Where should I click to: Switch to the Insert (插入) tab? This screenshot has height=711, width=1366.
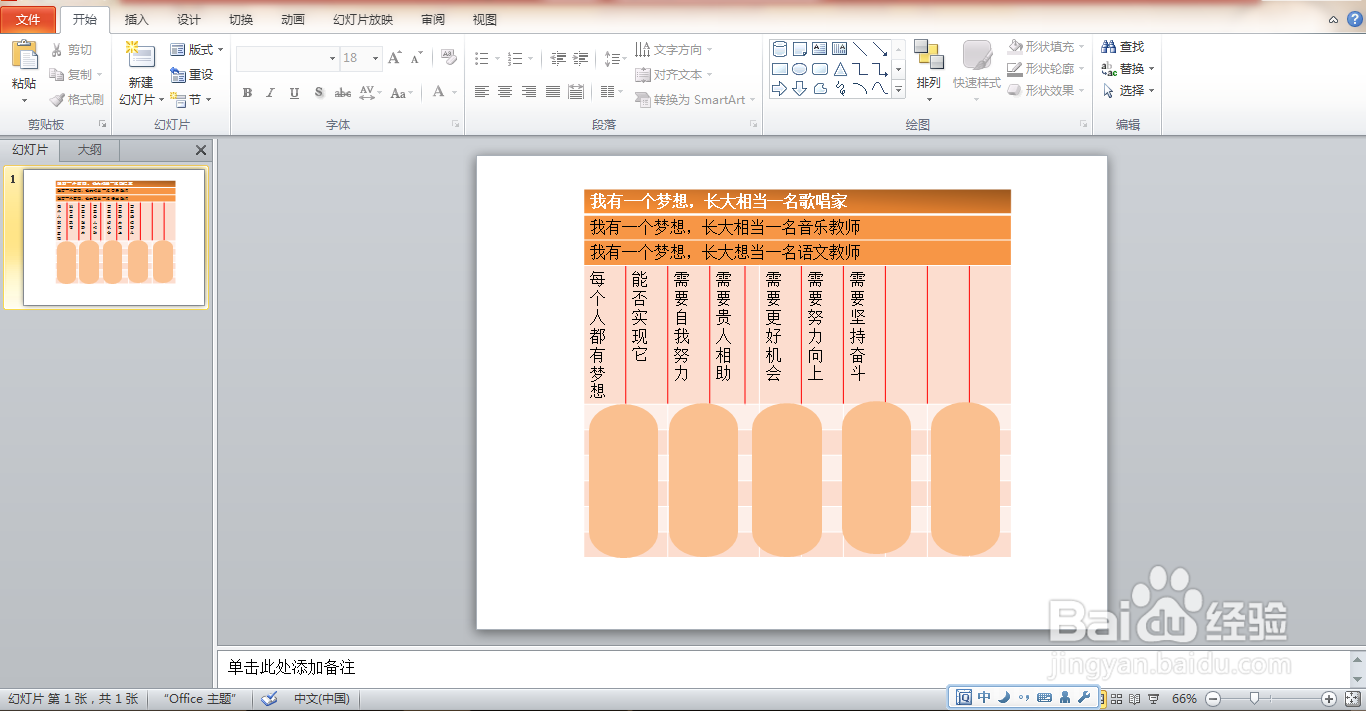coord(137,20)
